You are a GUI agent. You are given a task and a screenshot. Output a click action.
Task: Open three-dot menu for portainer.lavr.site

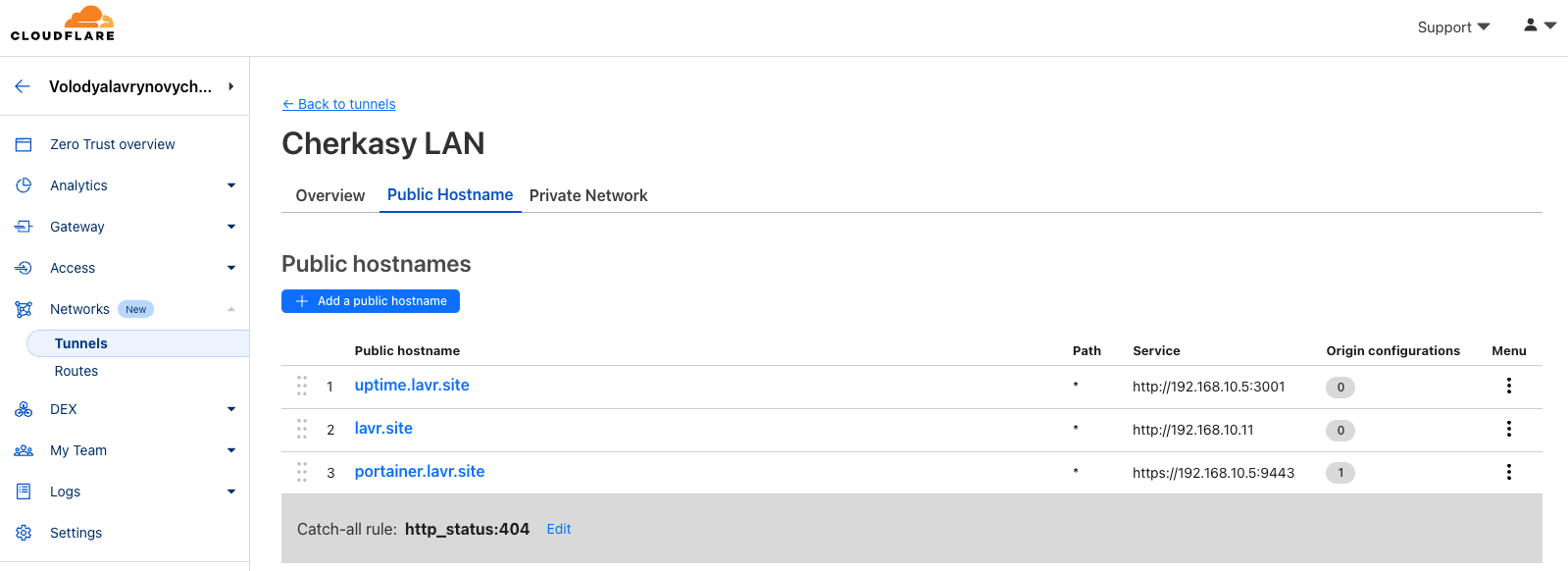[x=1508, y=472]
